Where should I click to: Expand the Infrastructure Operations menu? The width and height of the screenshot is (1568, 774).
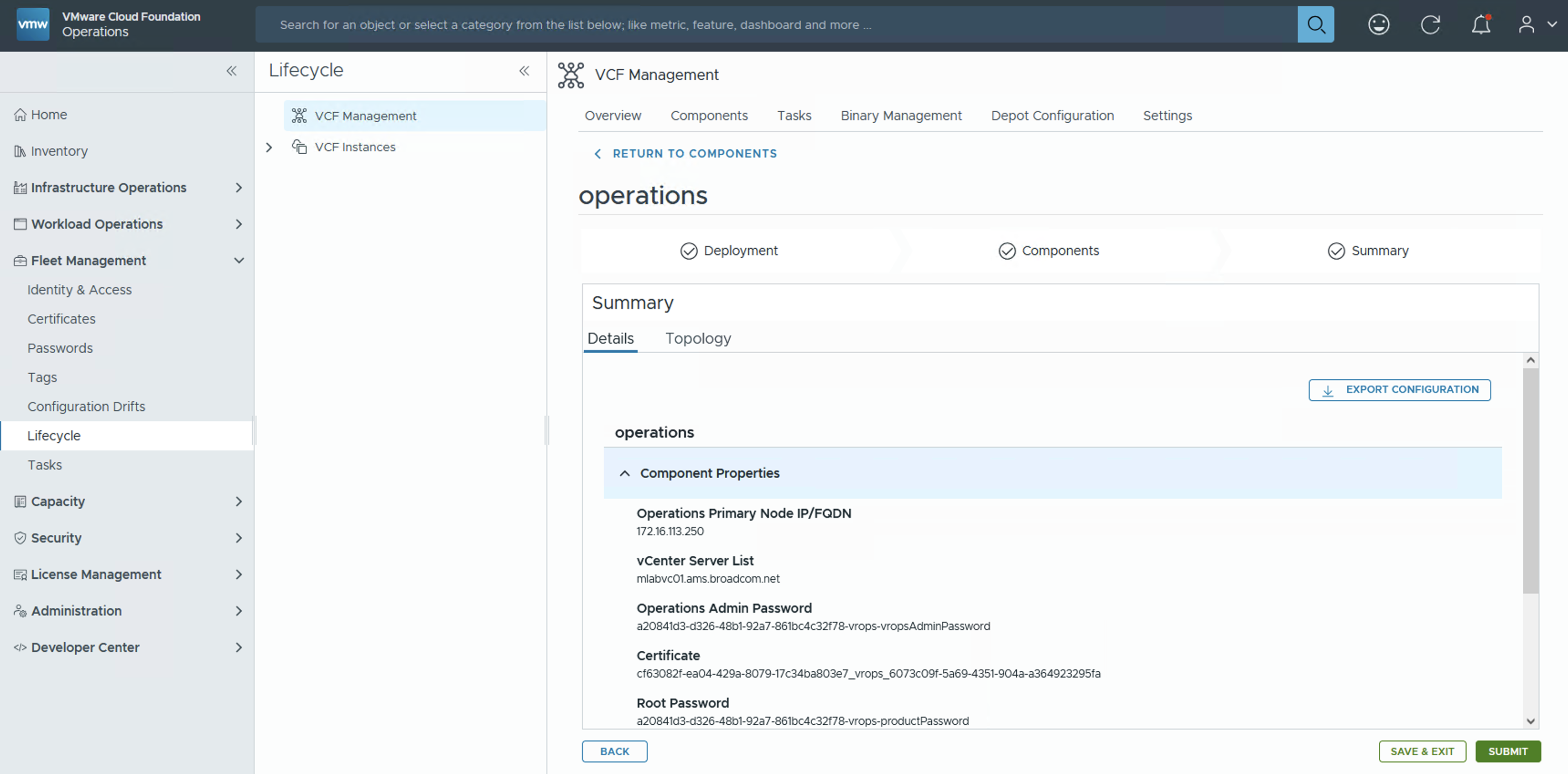tap(239, 188)
